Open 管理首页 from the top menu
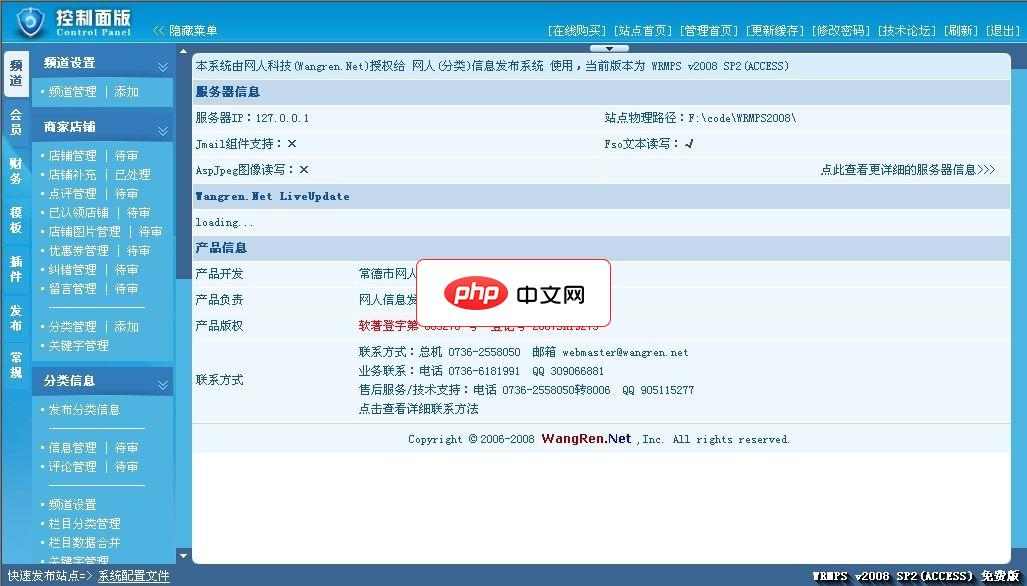This screenshot has height=586, width=1027. click(x=709, y=30)
